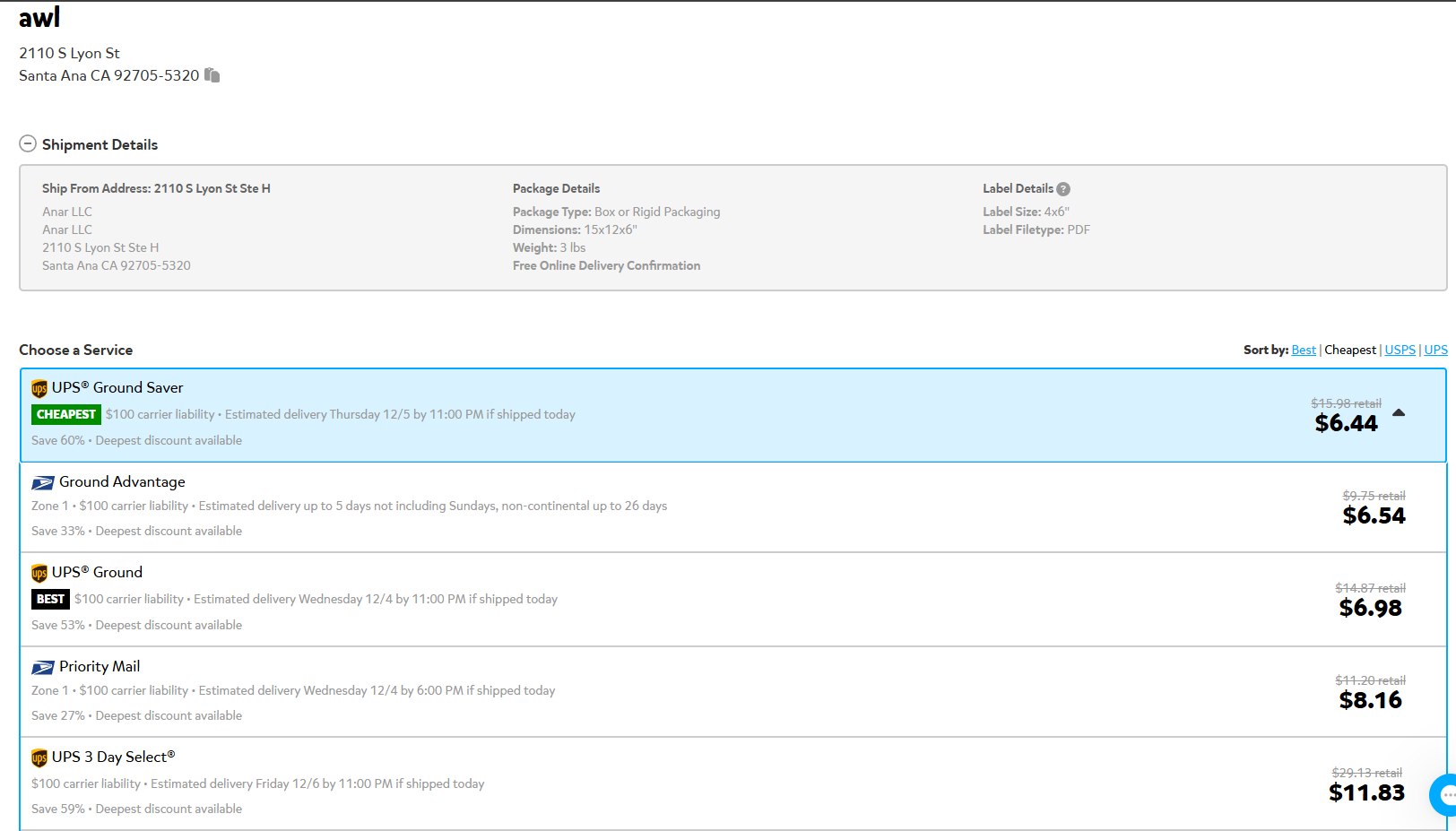Click the BEST badge
Viewport: 1456px width, 831px height.
50,599
